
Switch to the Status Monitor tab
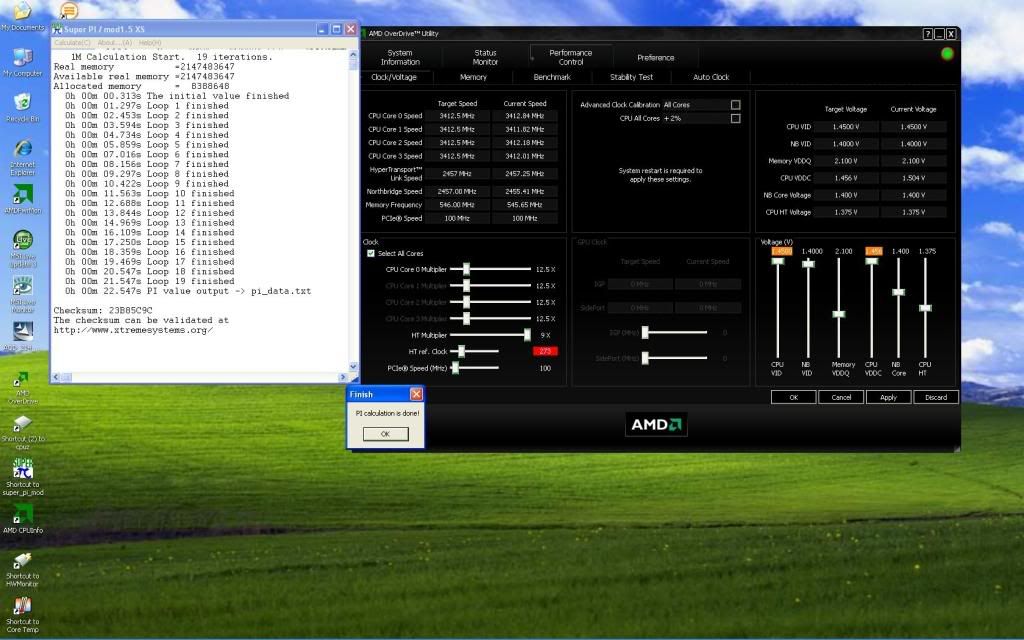(485, 57)
